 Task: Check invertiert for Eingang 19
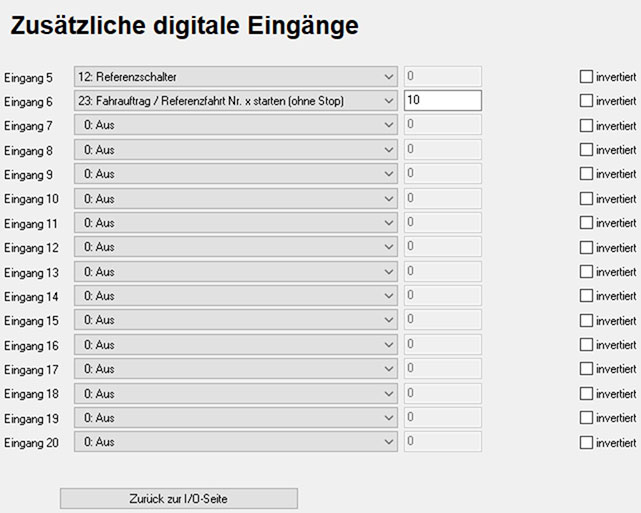coord(587,418)
